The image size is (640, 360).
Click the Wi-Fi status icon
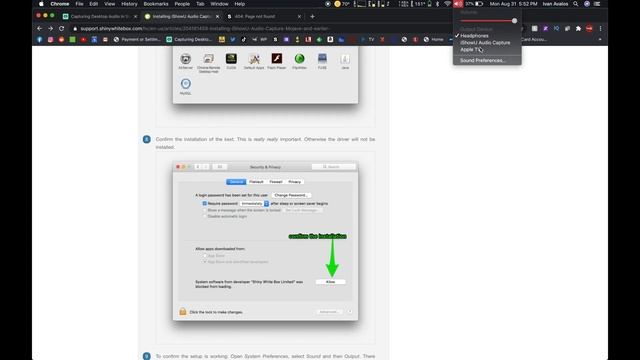tap(447, 4)
